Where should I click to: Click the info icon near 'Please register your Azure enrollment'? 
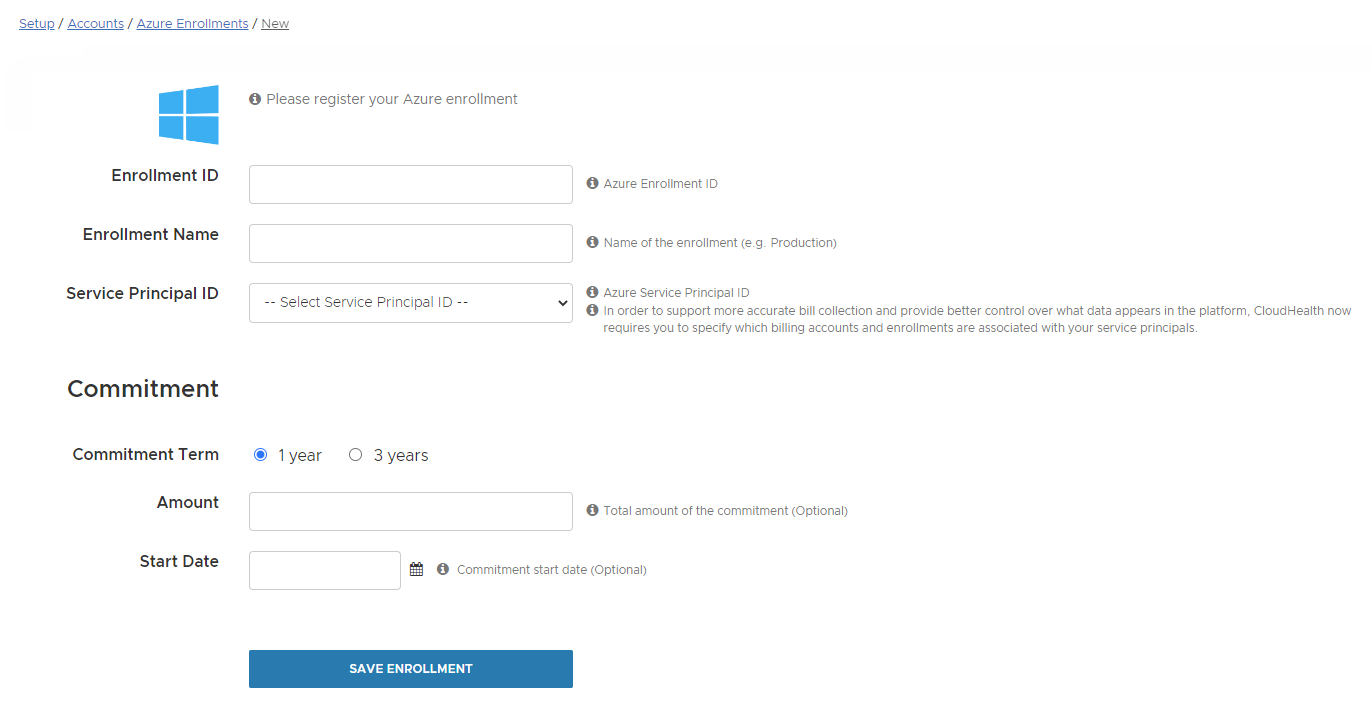click(x=254, y=98)
